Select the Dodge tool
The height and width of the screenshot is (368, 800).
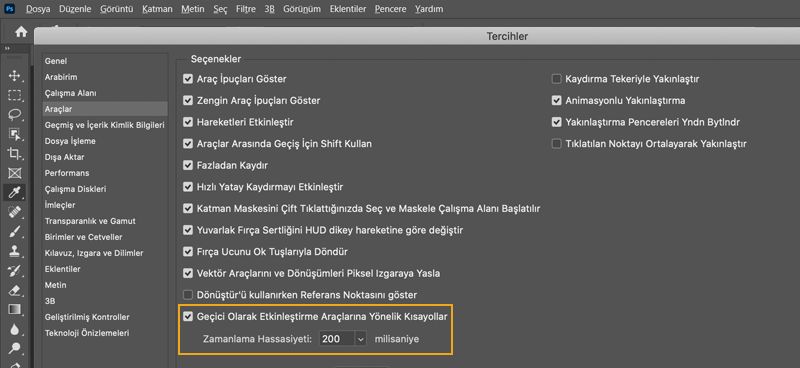coord(14,349)
